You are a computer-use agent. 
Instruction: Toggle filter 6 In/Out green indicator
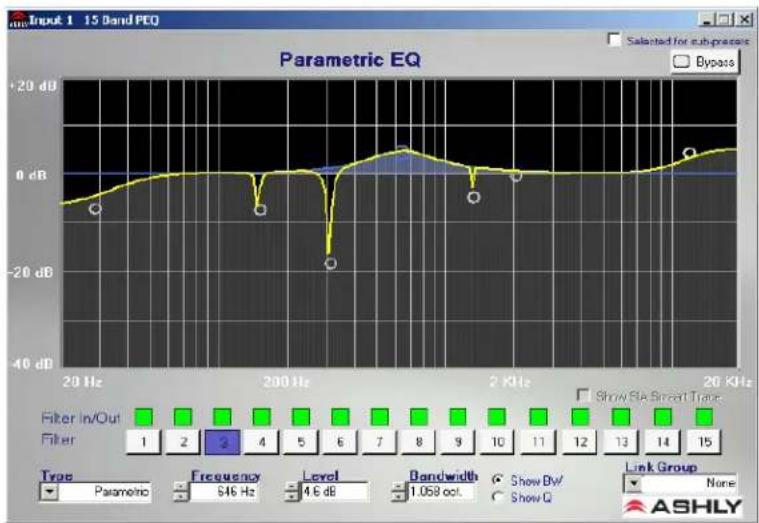pos(340,416)
